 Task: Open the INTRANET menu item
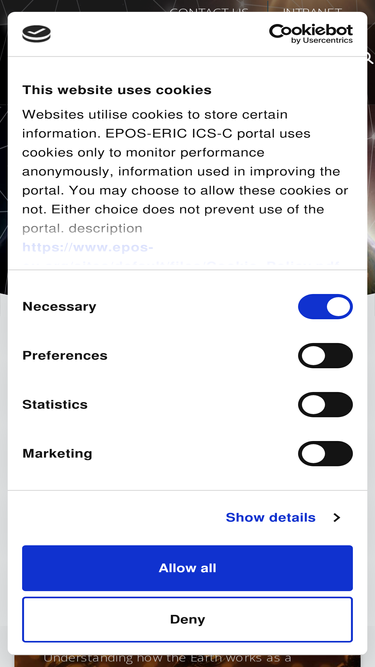[312, 9]
